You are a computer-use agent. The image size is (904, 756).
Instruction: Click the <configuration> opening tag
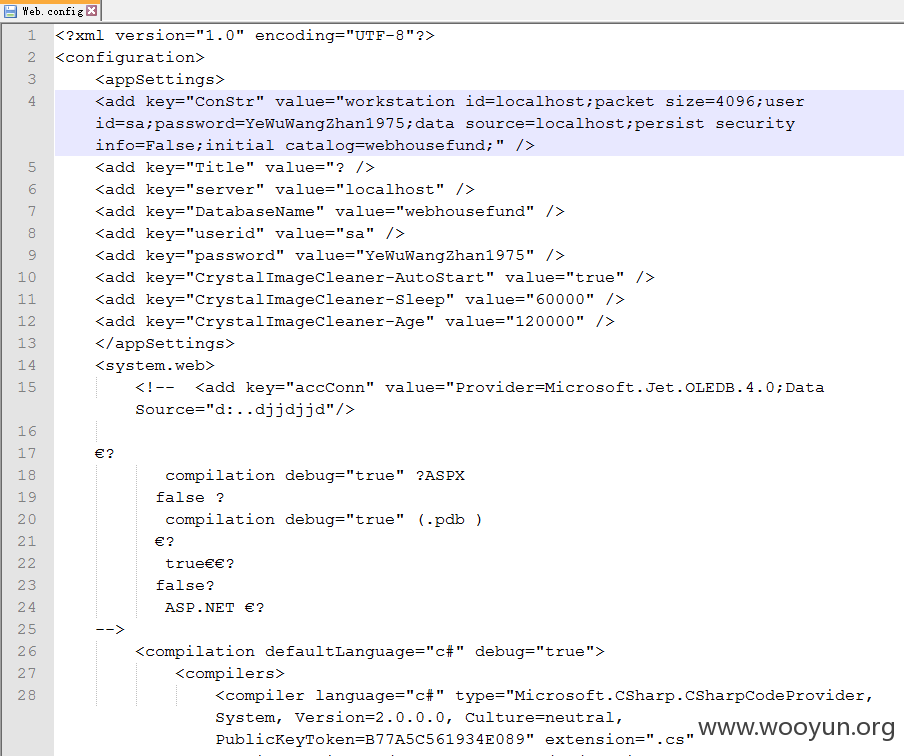130,58
